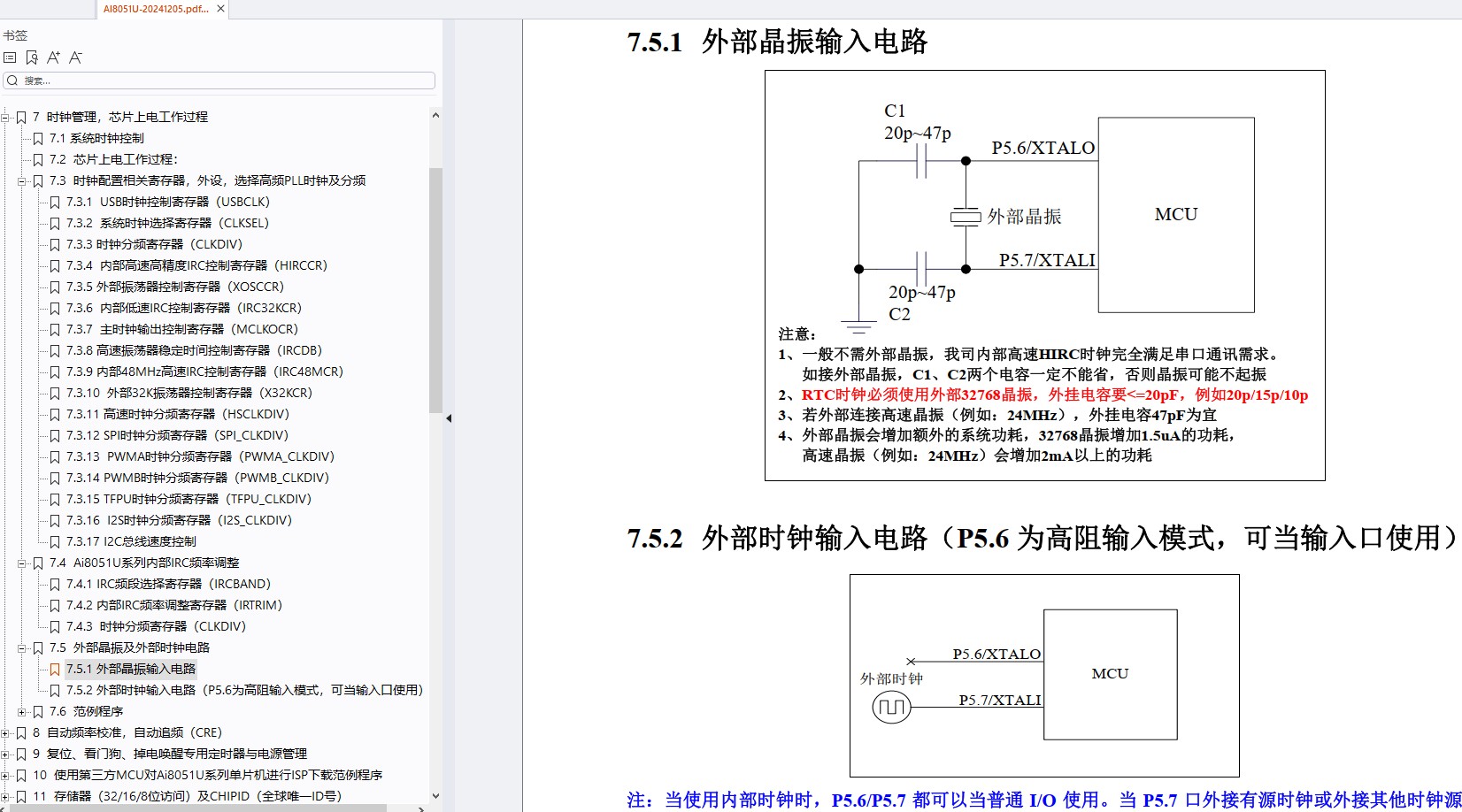Expand chapter 9 复位、看门狗 node
Viewport: 1462px width, 812px height.
[x=5, y=754]
